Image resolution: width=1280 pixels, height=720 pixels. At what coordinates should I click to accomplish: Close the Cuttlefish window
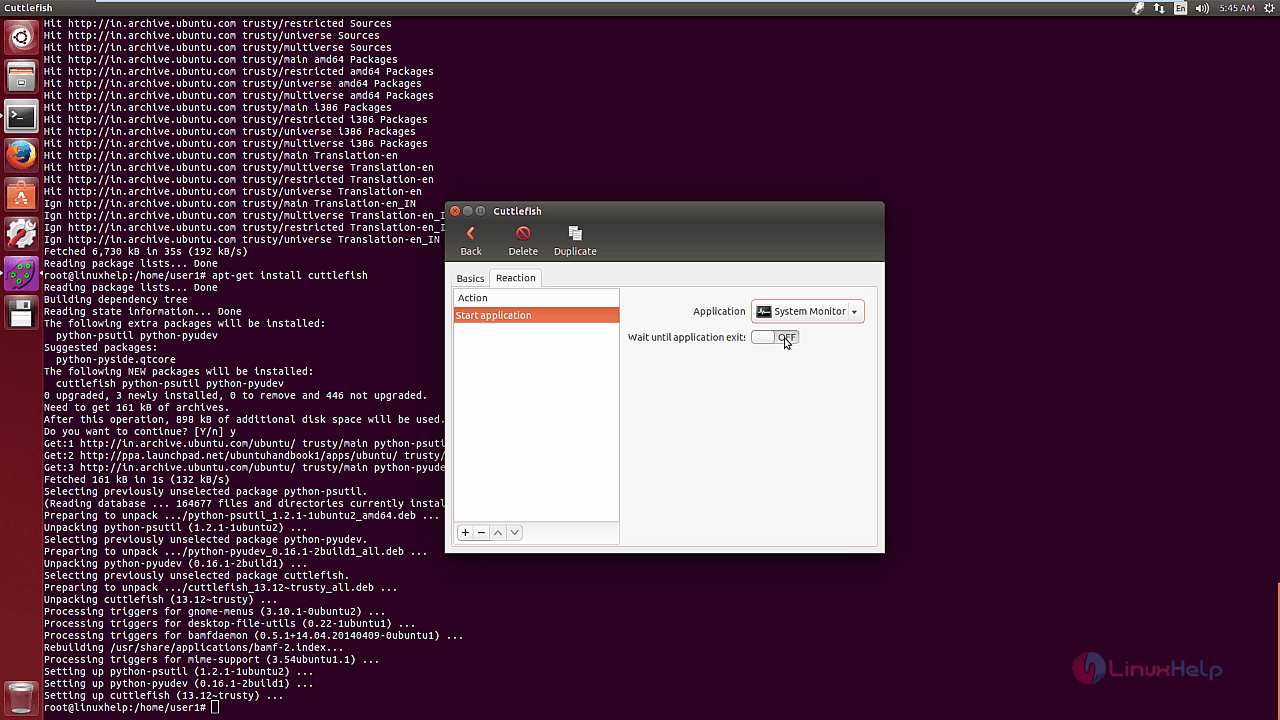pos(455,211)
